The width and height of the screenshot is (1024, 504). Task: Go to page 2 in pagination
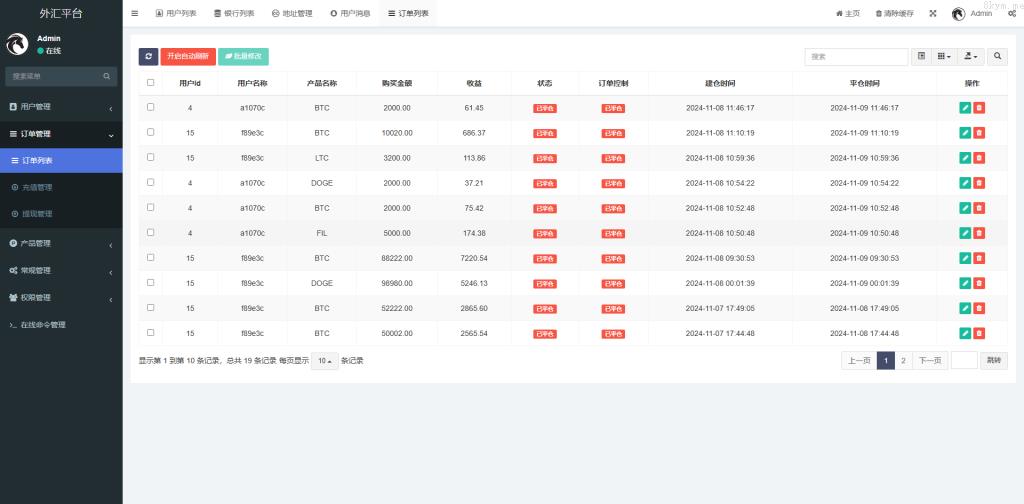[x=903, y=360]
